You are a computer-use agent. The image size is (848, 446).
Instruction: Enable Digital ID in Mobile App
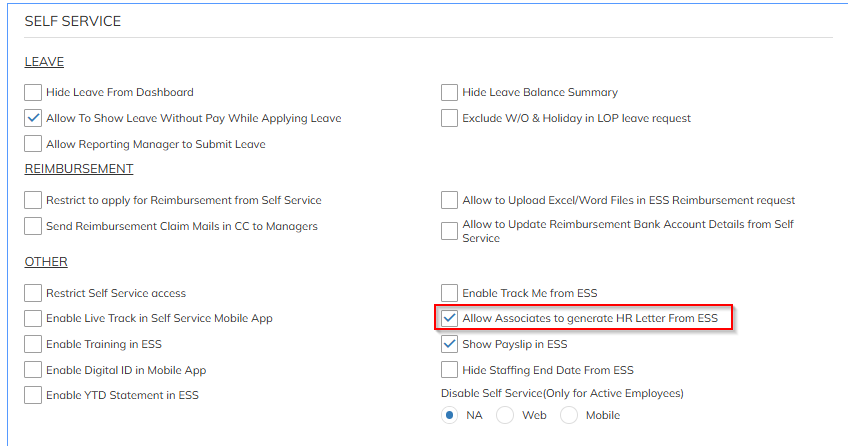[33, 370]
